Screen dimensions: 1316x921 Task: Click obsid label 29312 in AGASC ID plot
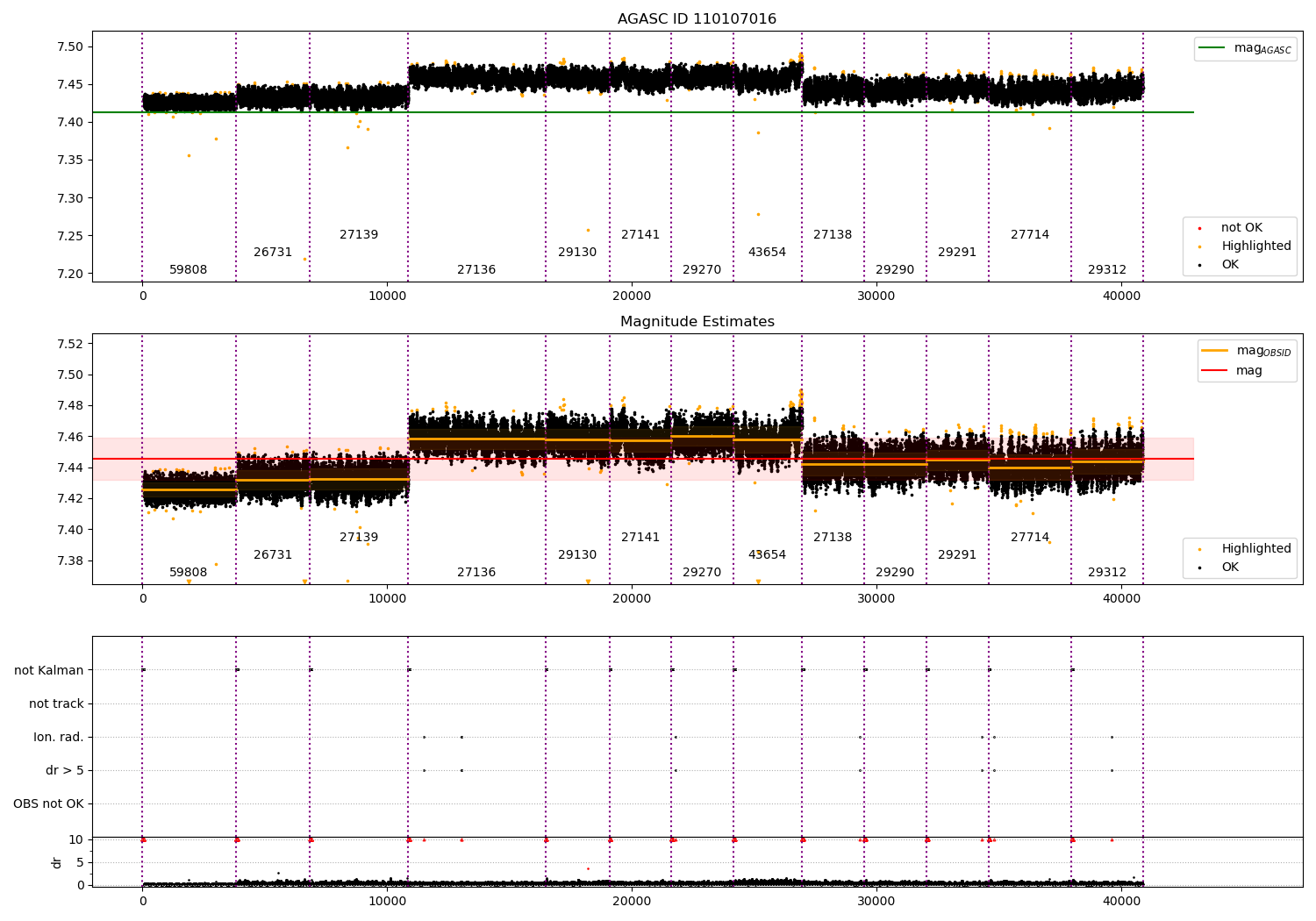click(x=1107, y=270)
